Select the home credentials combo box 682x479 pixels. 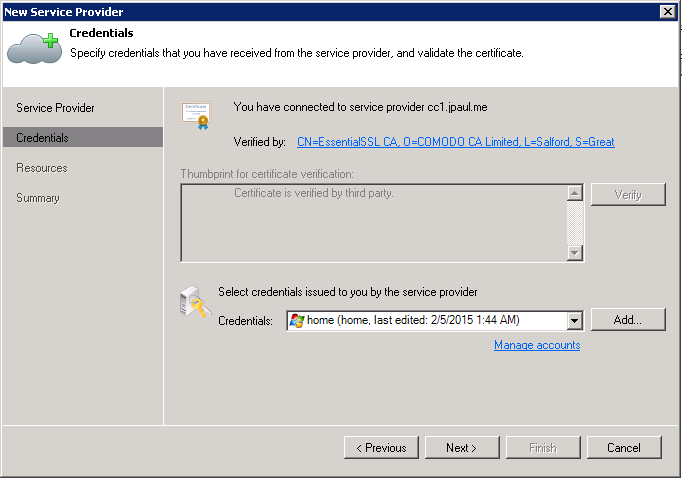(x=435, y=321)
